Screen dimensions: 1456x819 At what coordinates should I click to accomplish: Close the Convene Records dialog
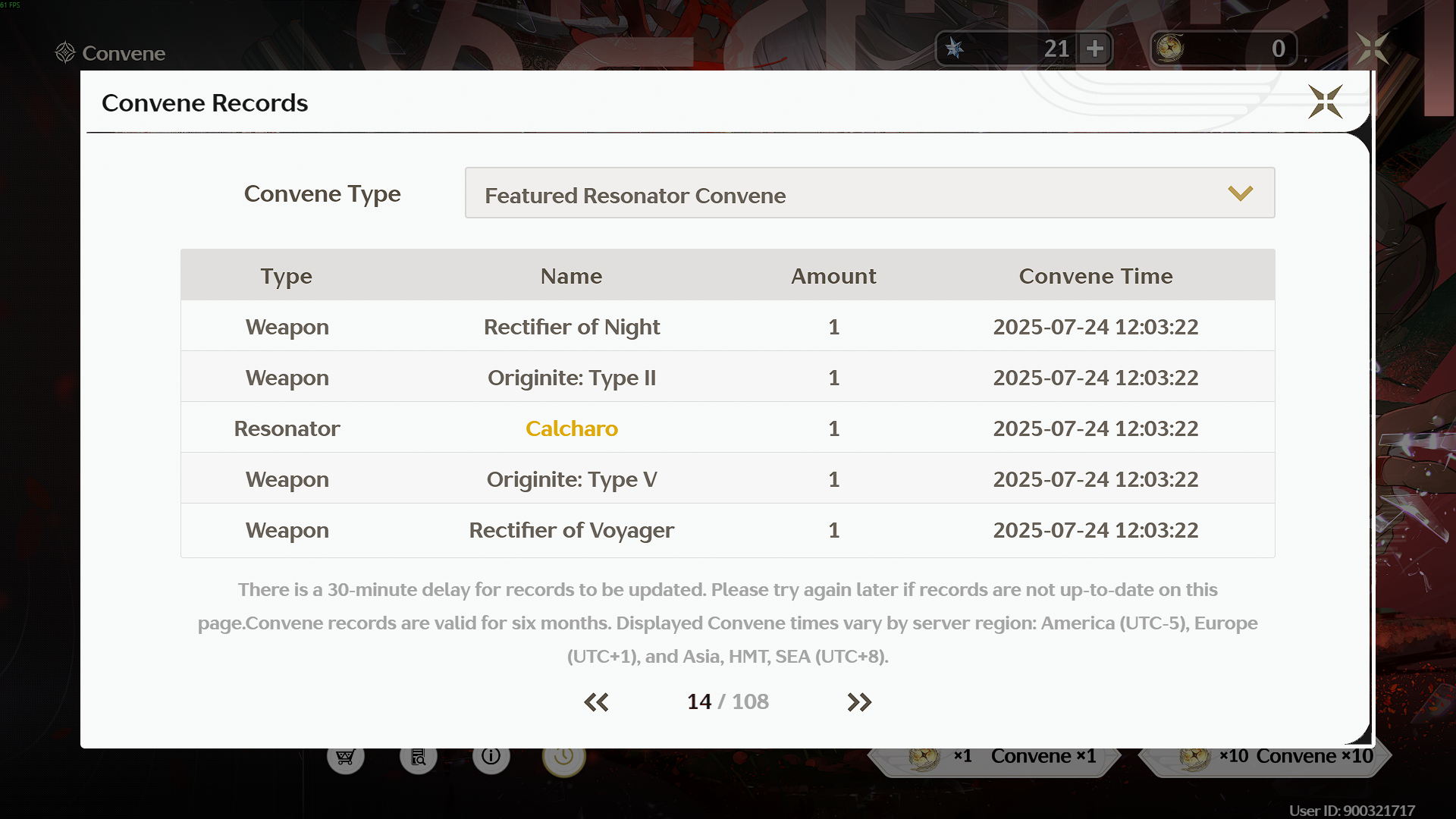[1326, 102]
